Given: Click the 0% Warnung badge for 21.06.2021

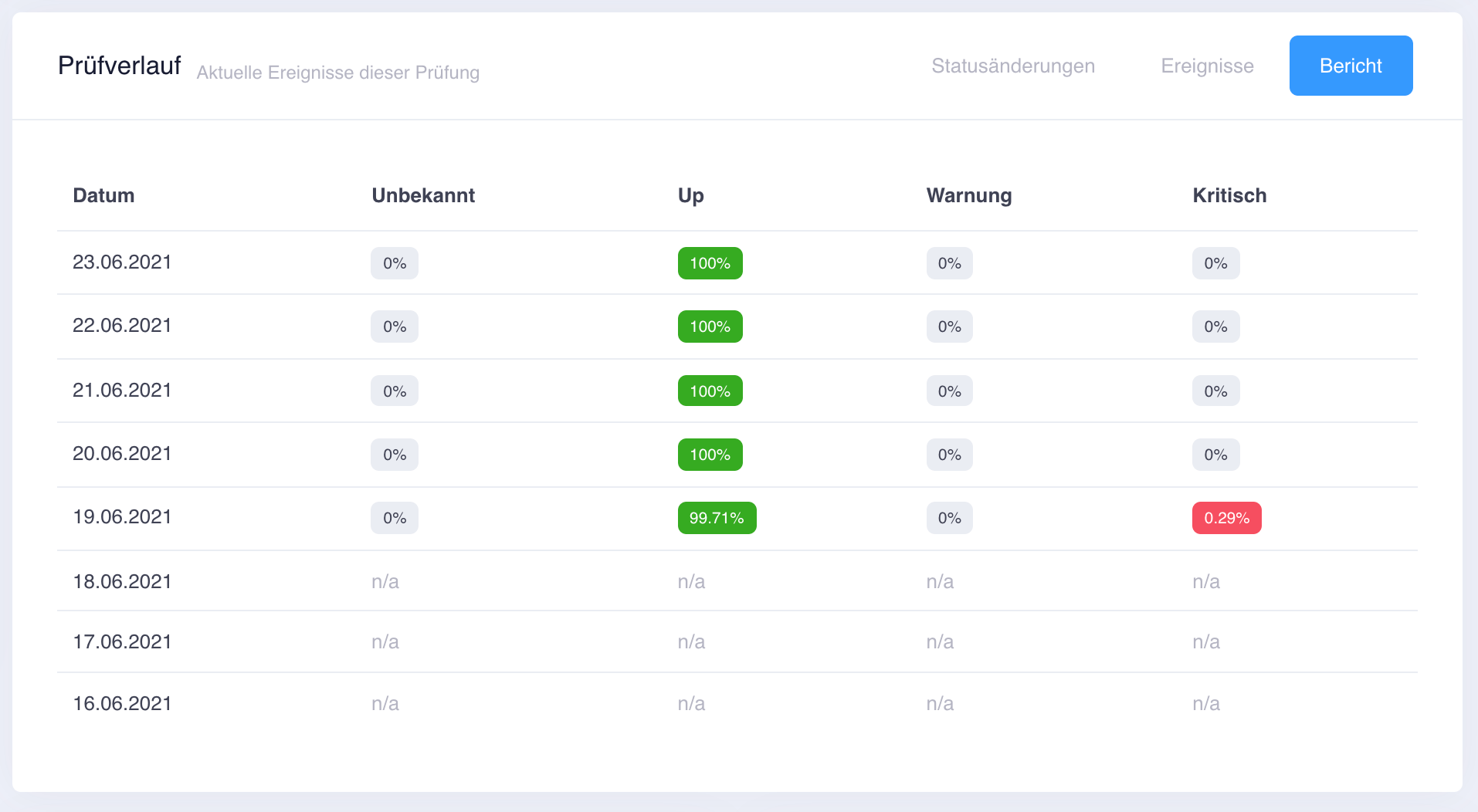Looking at the screenshot, I should click(948, 390).
